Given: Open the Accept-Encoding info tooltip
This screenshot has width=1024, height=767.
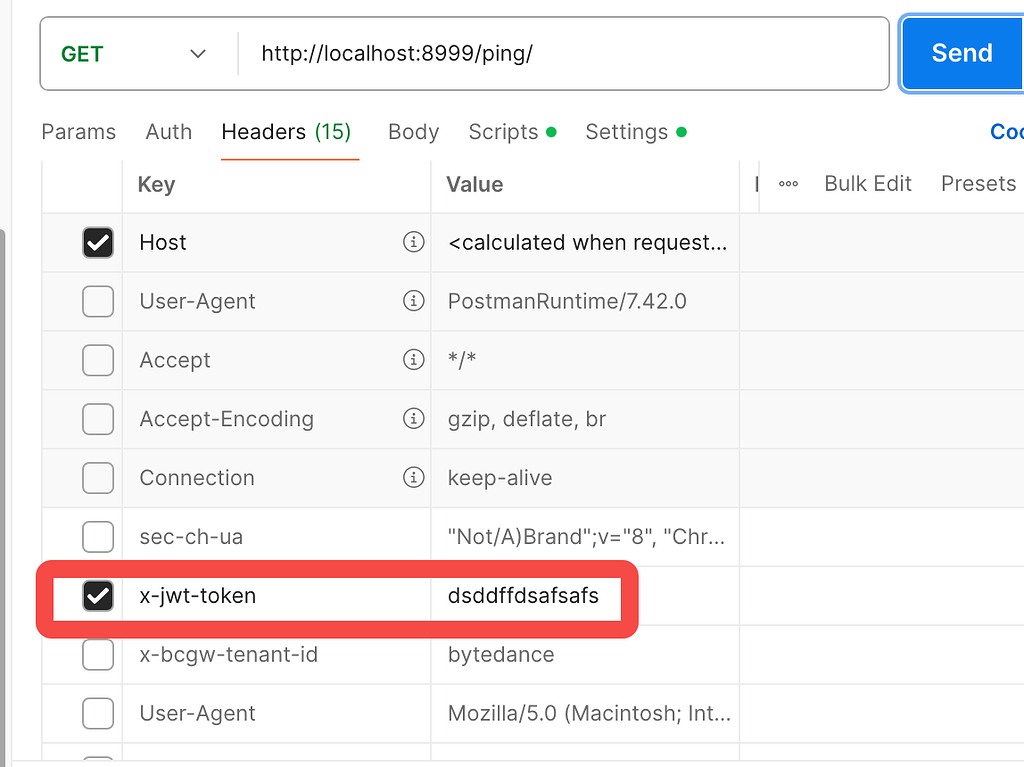Looking at the screenshot, I should (413, 419).
